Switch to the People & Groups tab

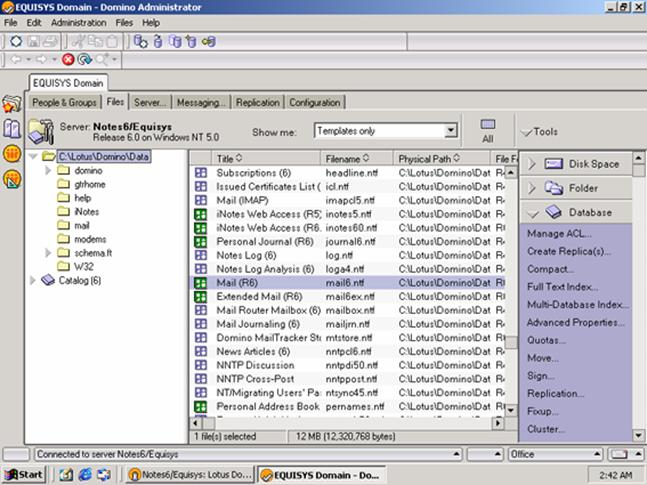click(65, 102)
